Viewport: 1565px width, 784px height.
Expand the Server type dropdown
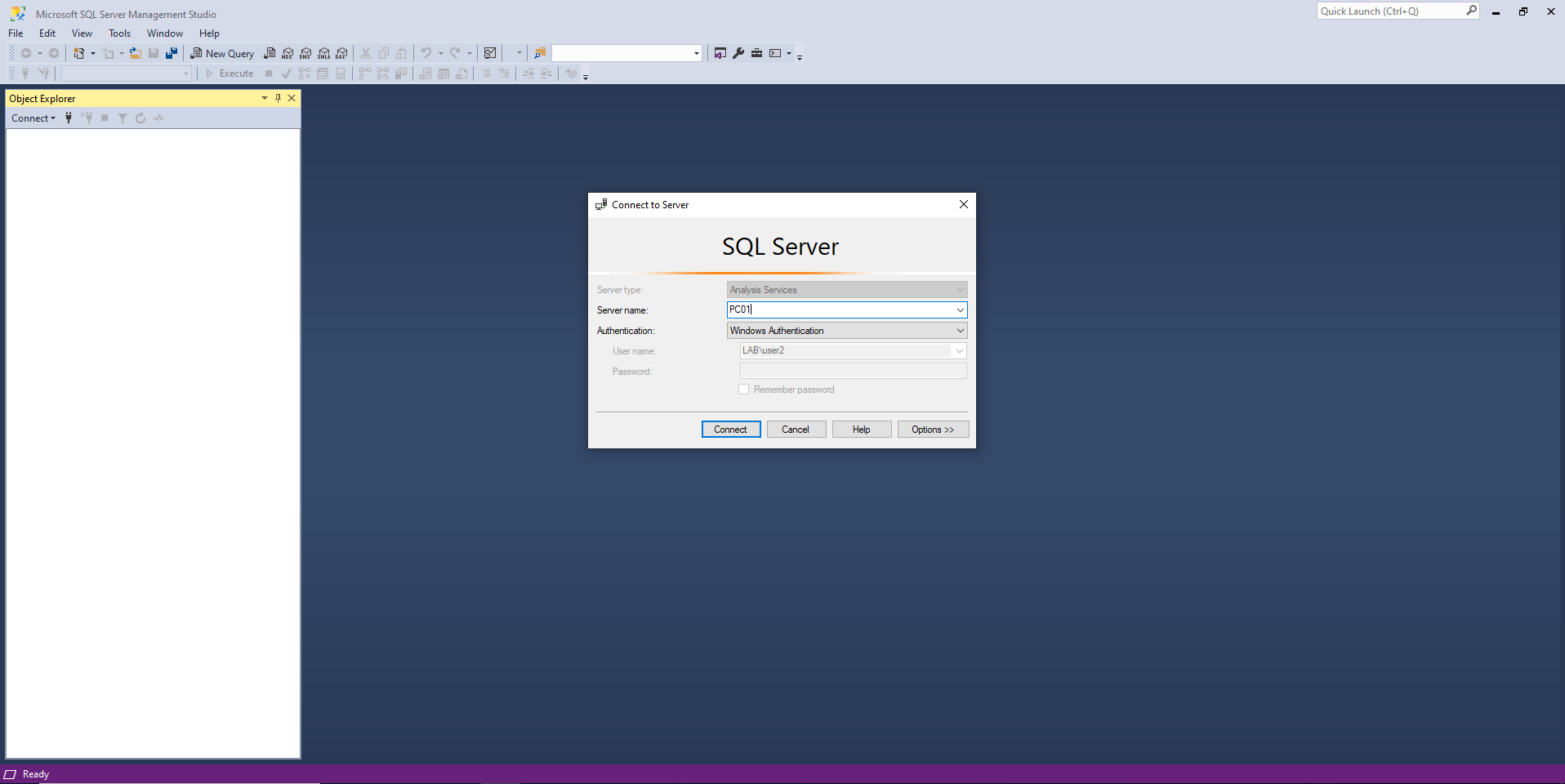tap(961, 290)
